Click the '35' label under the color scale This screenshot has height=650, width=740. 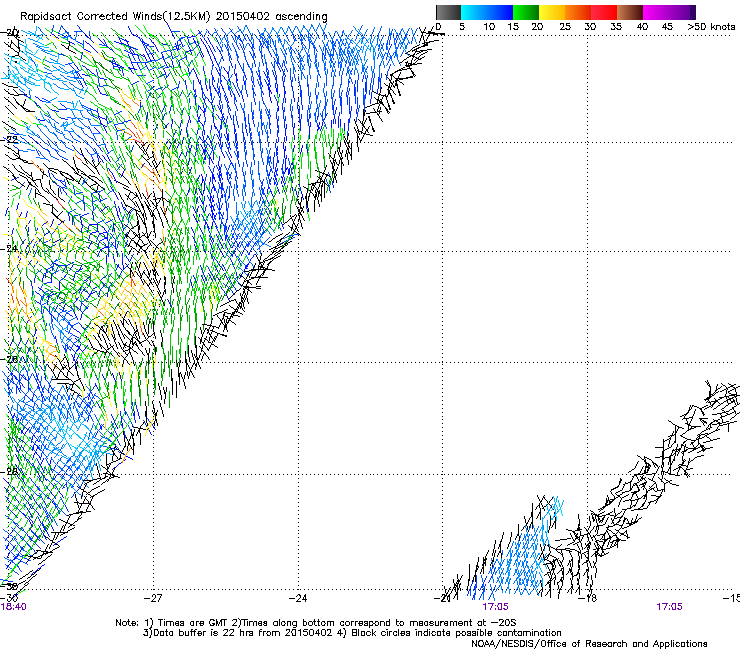tap(616, 27)
